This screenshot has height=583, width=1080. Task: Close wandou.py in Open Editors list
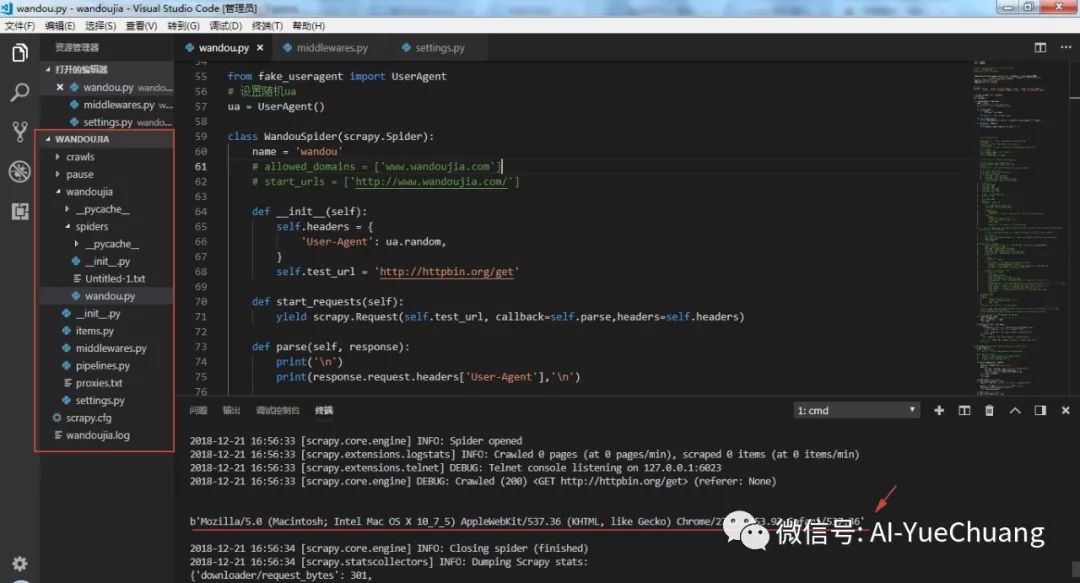pos(60,88)
